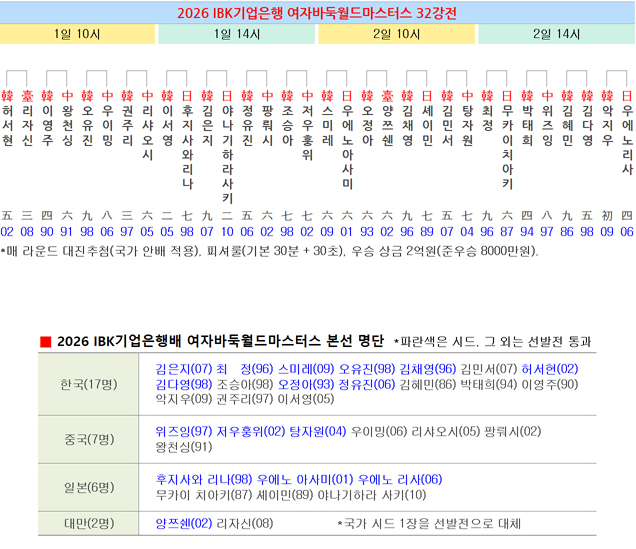The image size is (636, 549).
Task: Click the vertical bracket name '최정'
Action: [487, 118]
